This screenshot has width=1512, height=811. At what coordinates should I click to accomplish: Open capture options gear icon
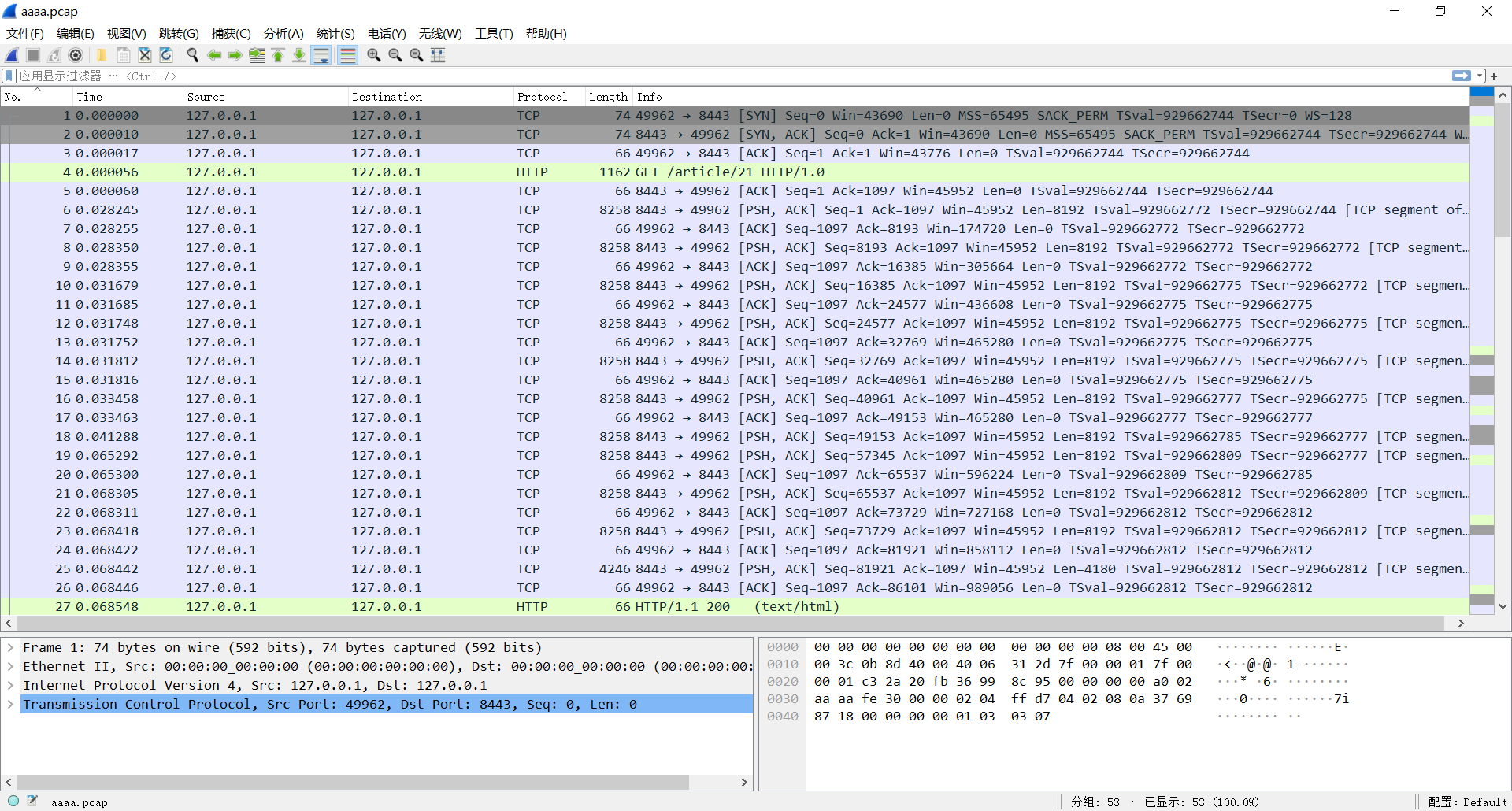(76, 55)
